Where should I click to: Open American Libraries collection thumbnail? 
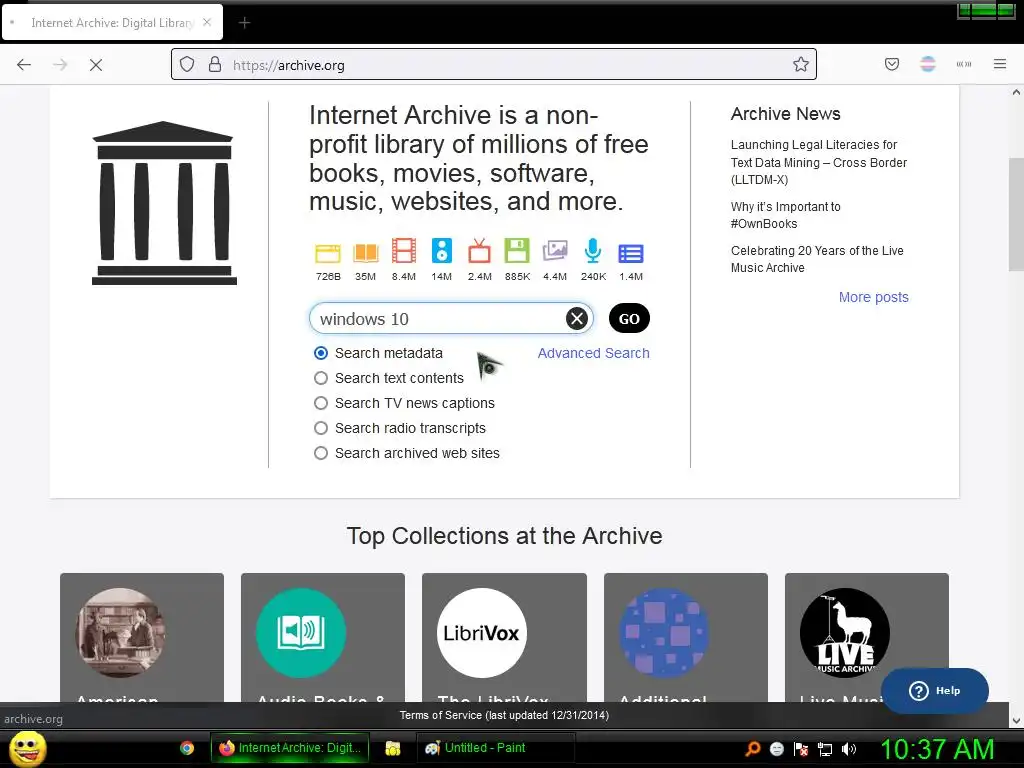coord(121,632)
